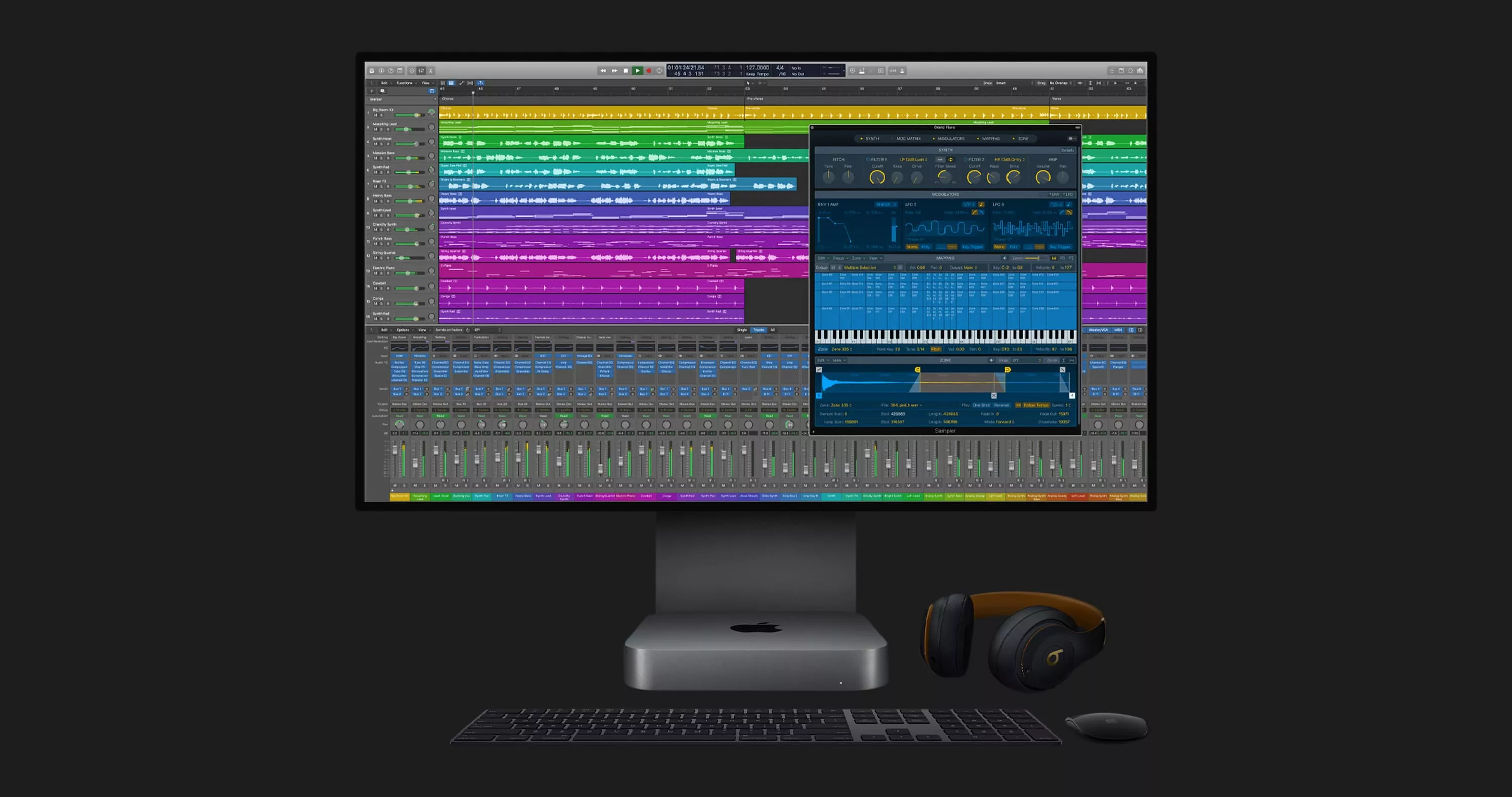The width and height of the screenshot is (1512, 797).
Task: Enable One Shot playback in Zone
Action: 981,405
